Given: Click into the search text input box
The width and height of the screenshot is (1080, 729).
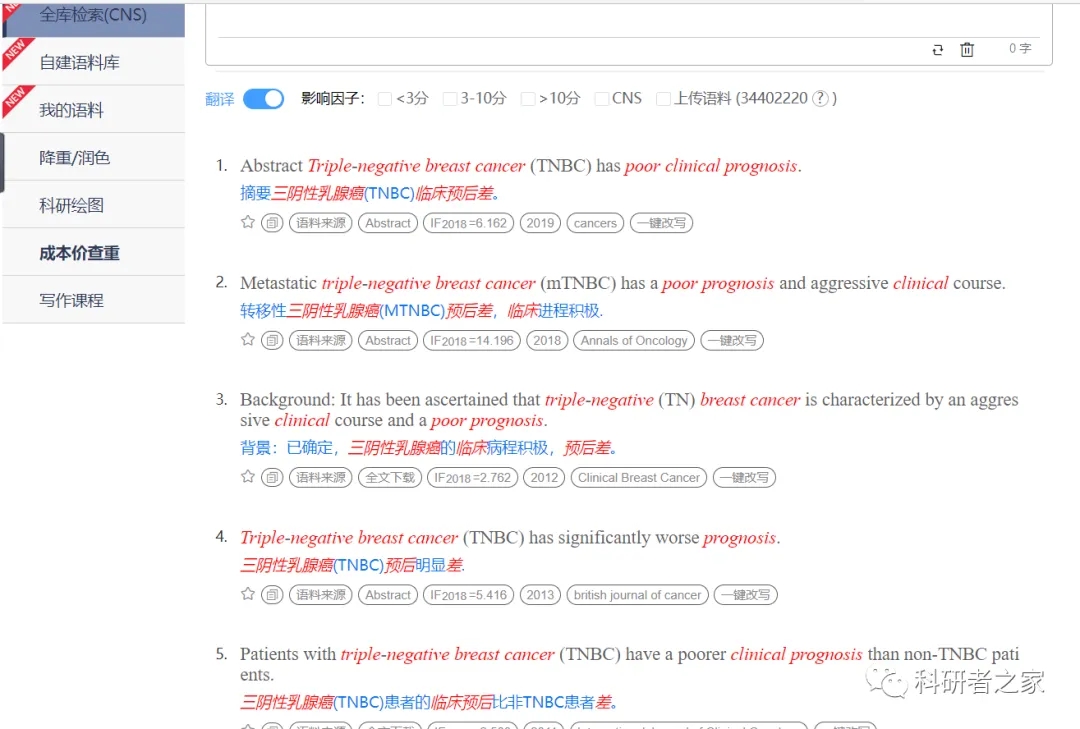Looking at the screenshot, I should [x=628, y=19].
